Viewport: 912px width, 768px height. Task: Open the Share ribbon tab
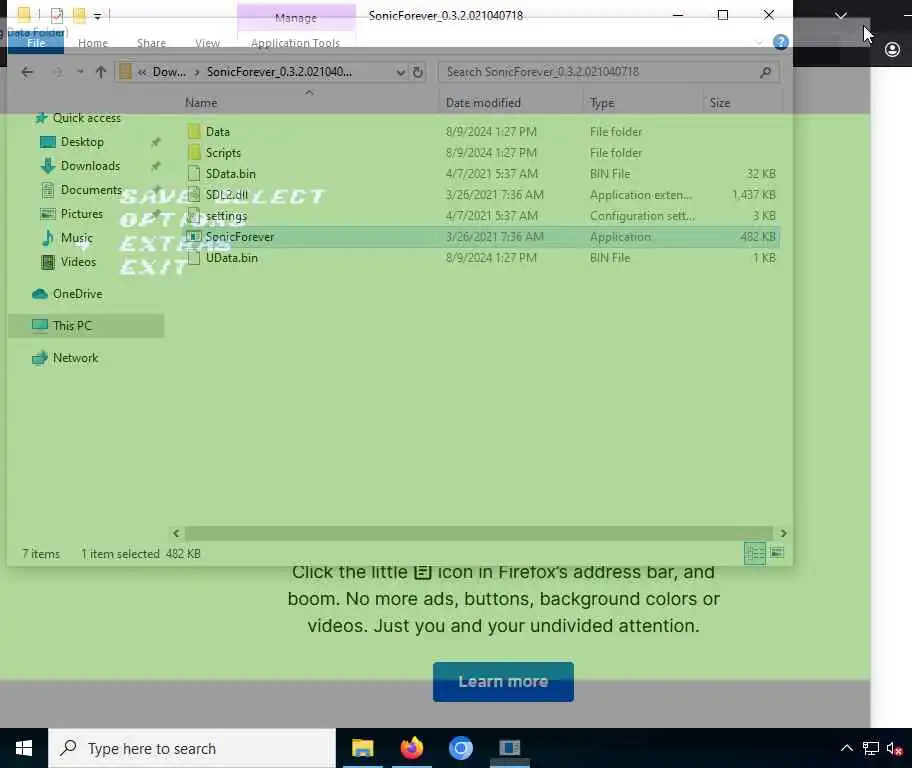pos(151,43)
